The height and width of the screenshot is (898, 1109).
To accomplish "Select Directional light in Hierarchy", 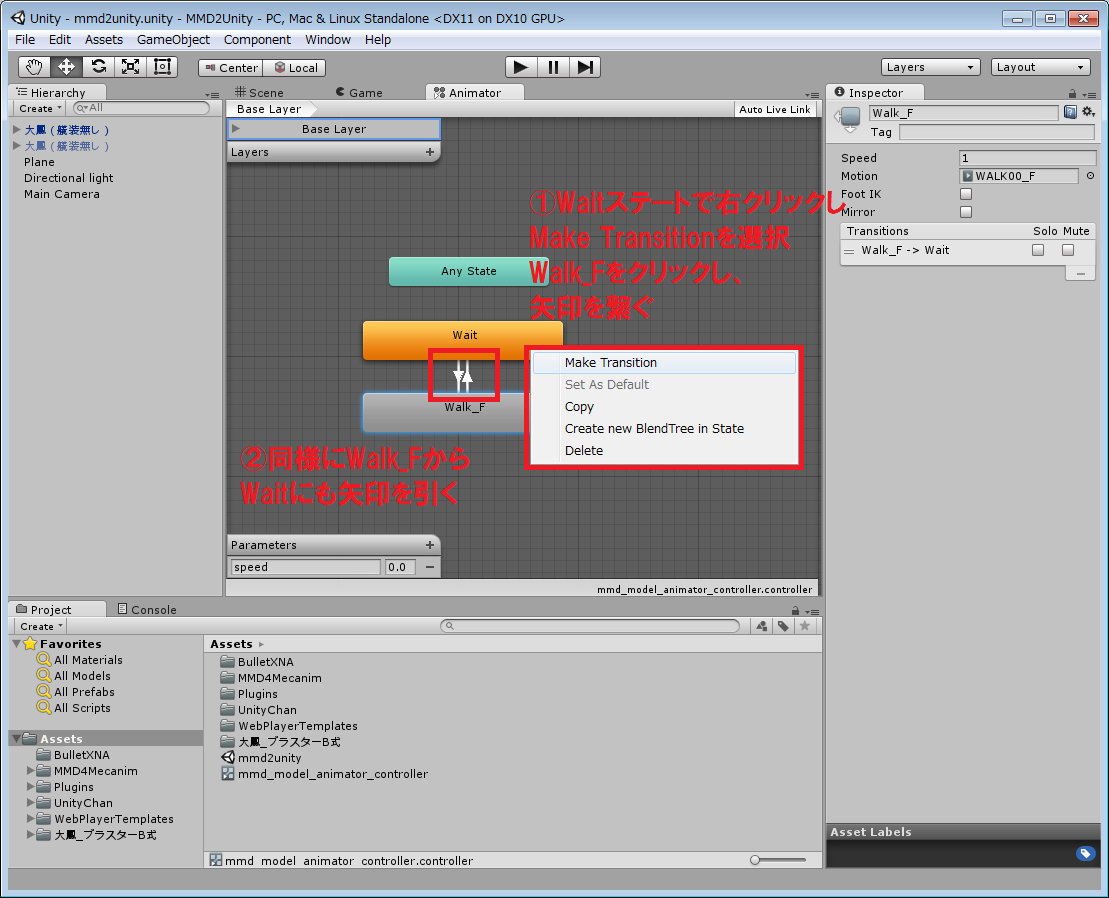I will tap(69, 178).
